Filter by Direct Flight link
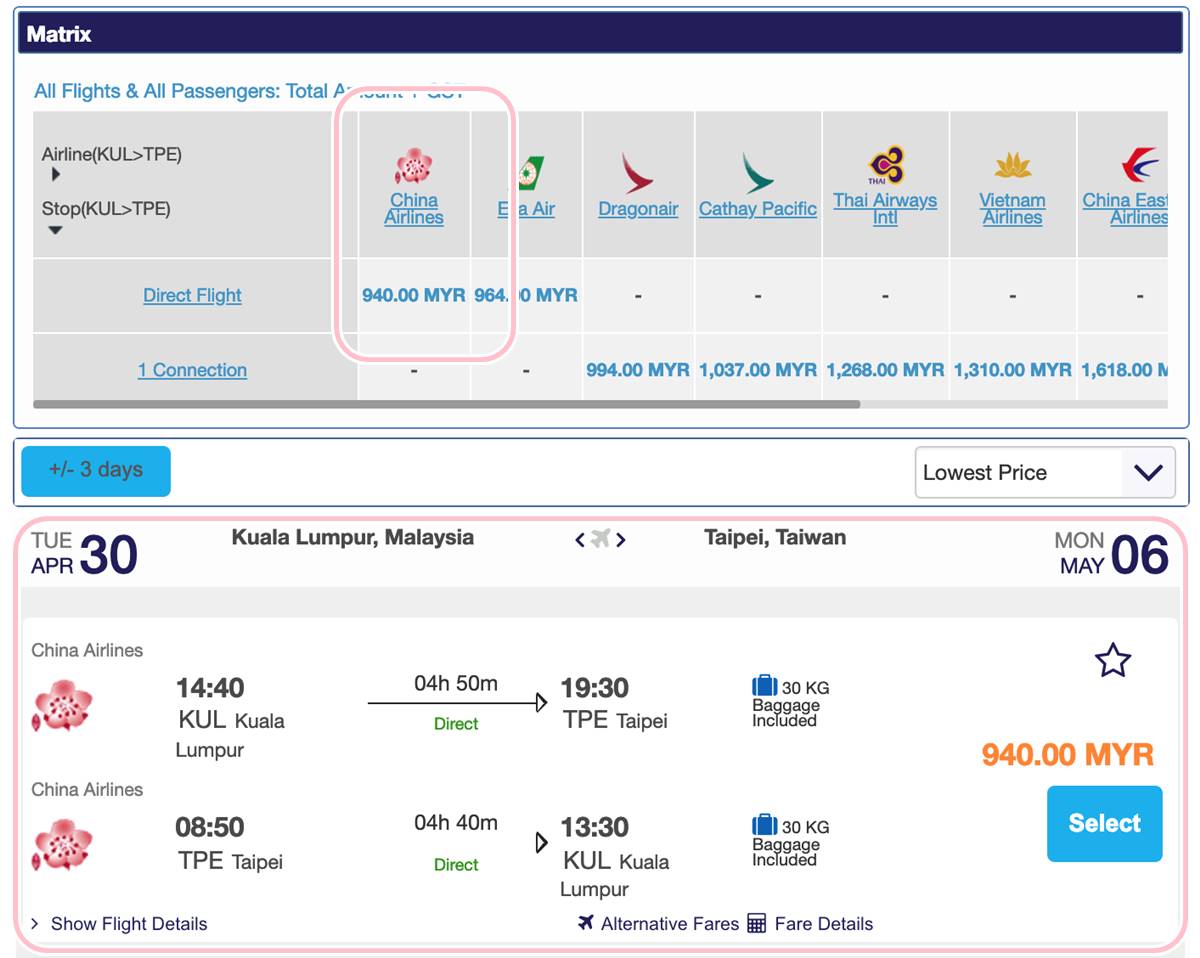Viewport: 1200px width, 958px height. tap(192, 295)
